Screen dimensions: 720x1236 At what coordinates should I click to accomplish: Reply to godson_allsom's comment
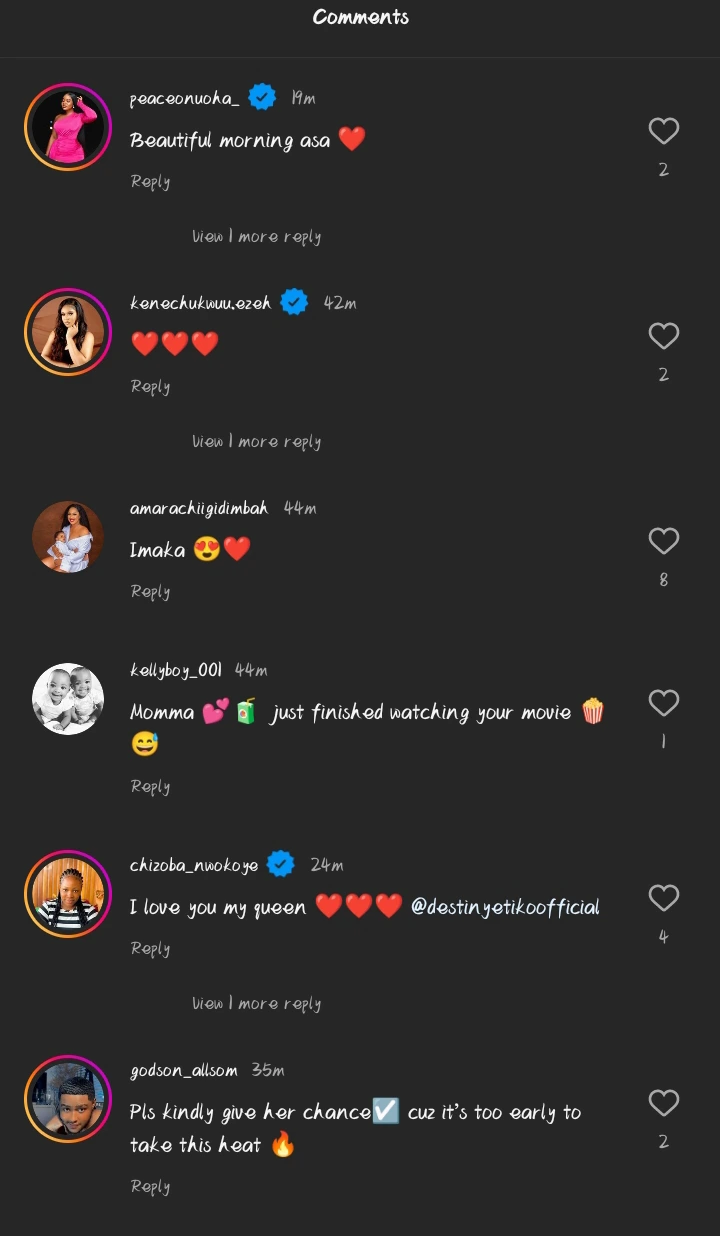click(150, 1187)
